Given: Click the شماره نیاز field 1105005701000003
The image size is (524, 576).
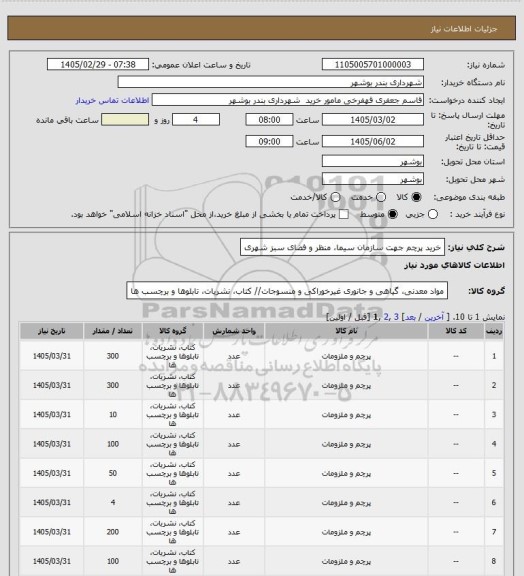Looking at the screenshot, I should (x=373, y=64).
